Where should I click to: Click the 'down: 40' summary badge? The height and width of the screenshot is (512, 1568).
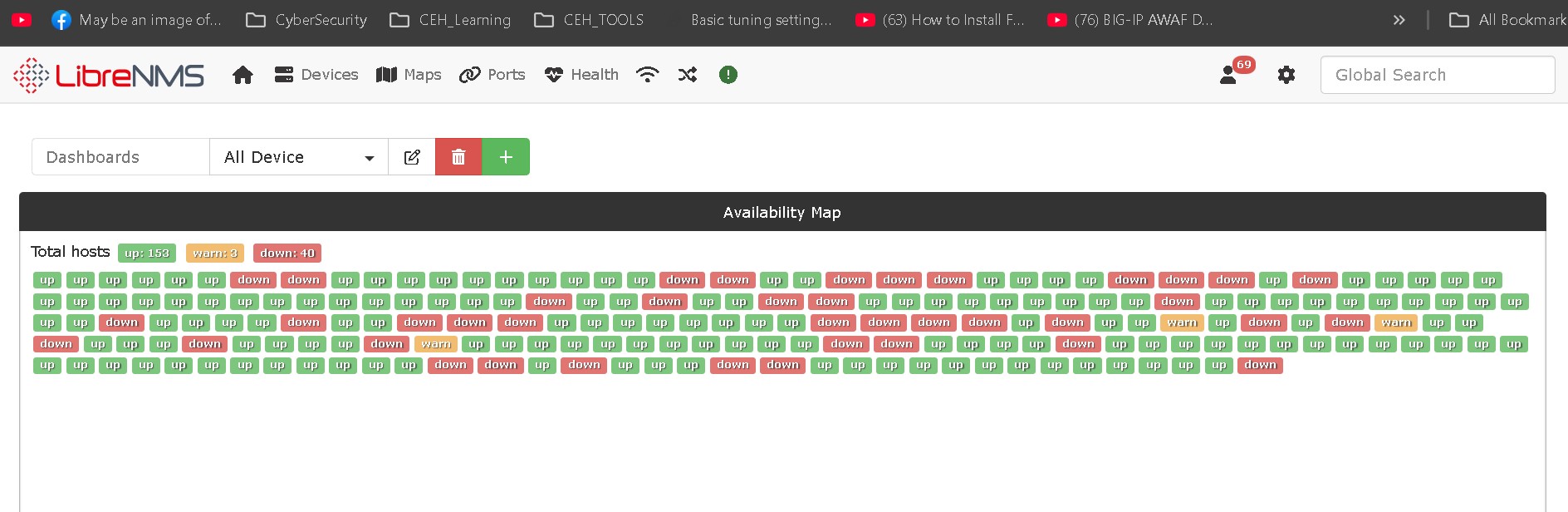[x=287, y=254]
